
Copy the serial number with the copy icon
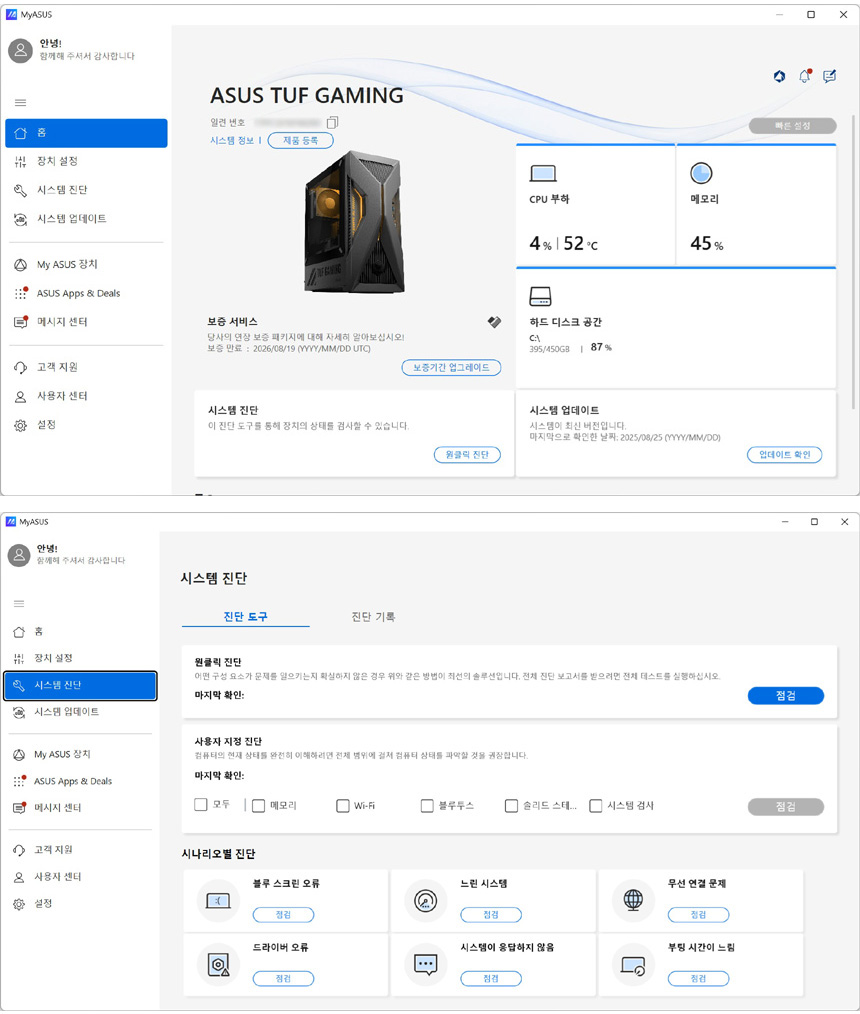(333, 122)
